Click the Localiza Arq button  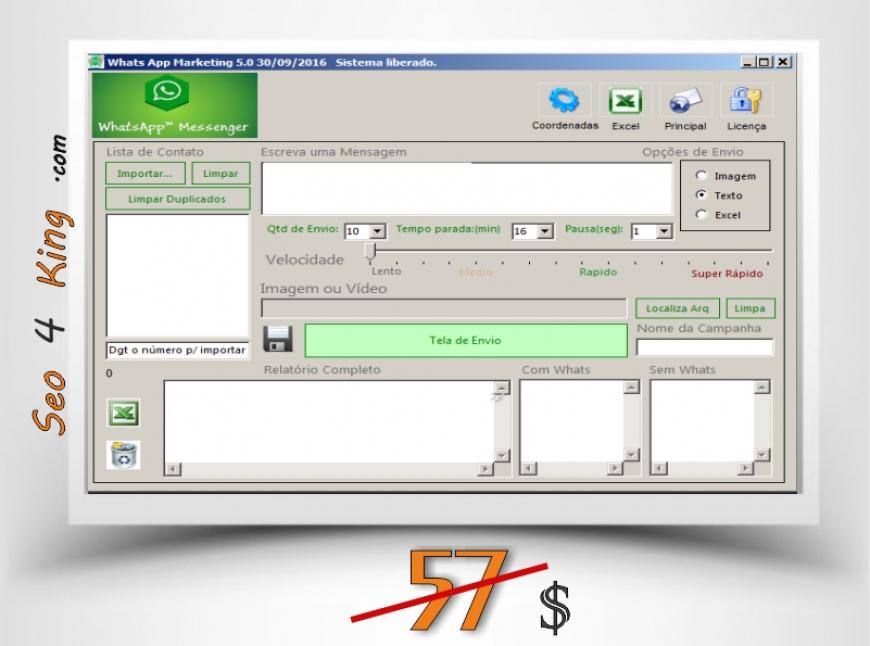[677, 308]
